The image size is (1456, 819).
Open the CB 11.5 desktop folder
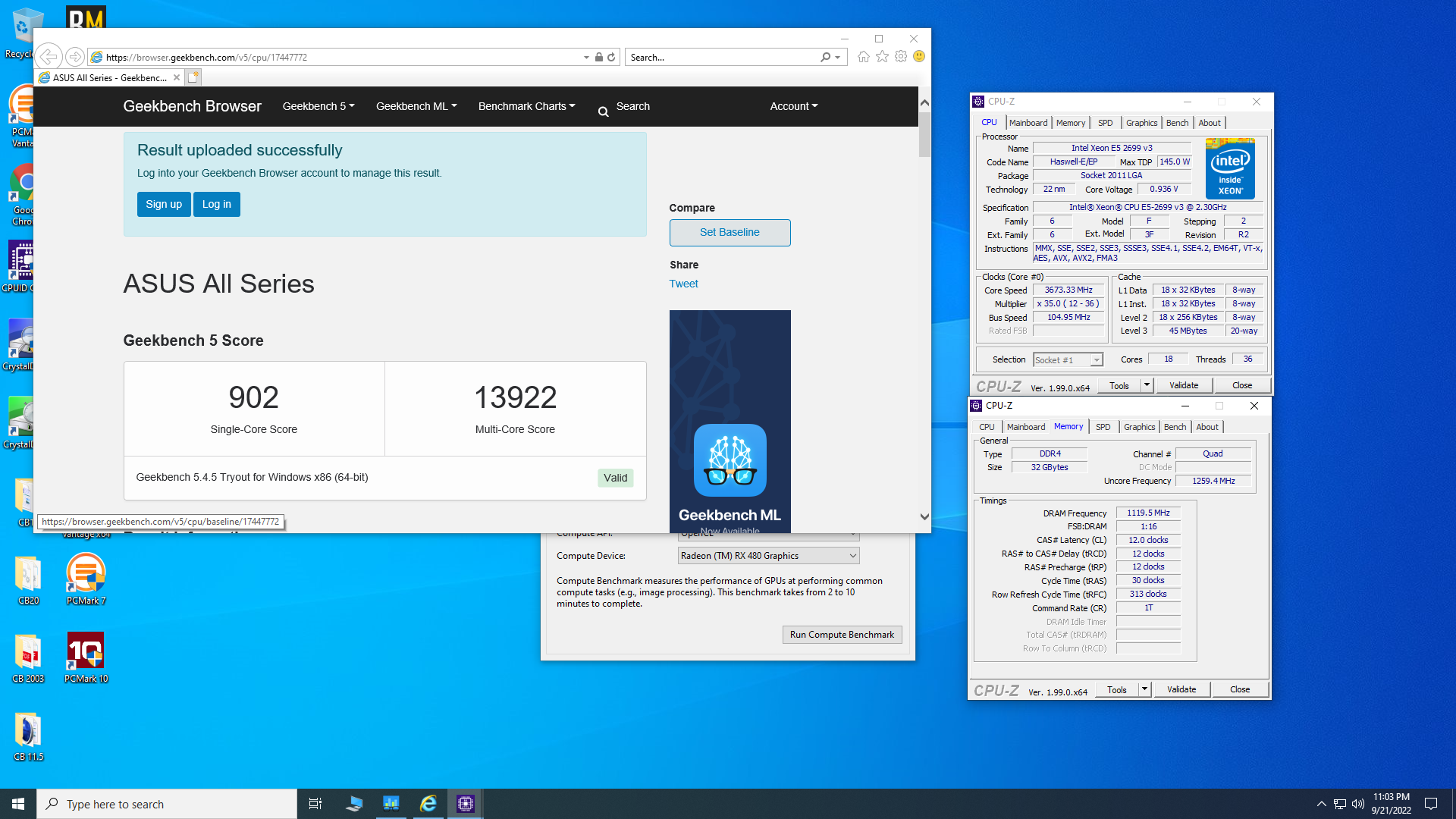pyautogui.click(x=28, y=736)
